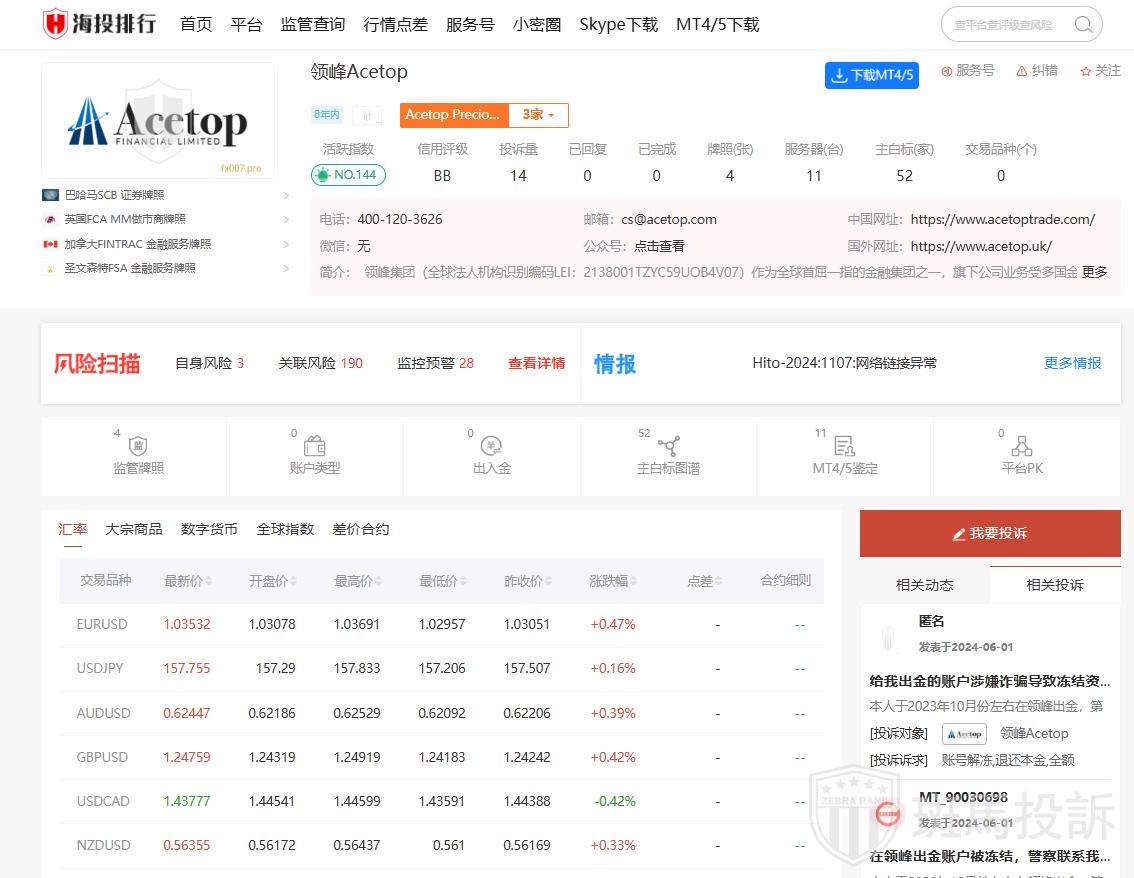
Task: Click the 下载MT4/5 button
Action: coord(871,75)
